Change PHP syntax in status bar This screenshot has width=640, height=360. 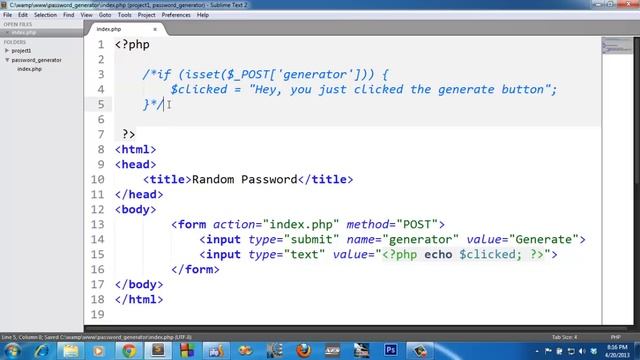pos(616,337)
